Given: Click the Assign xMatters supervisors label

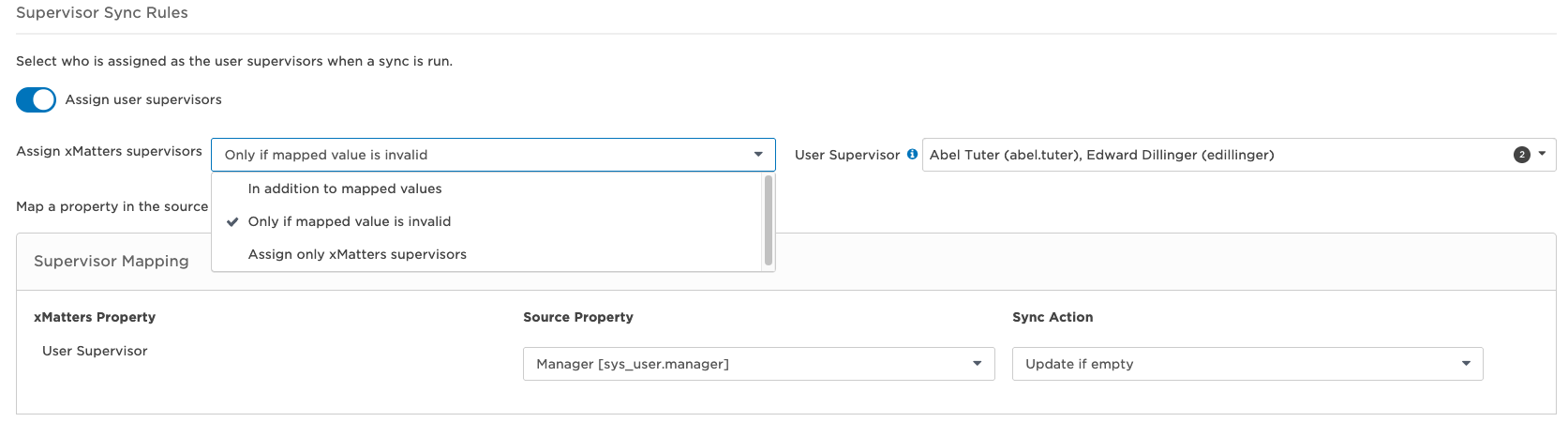Looking at the screenshot, I should [x=109, y=151].
